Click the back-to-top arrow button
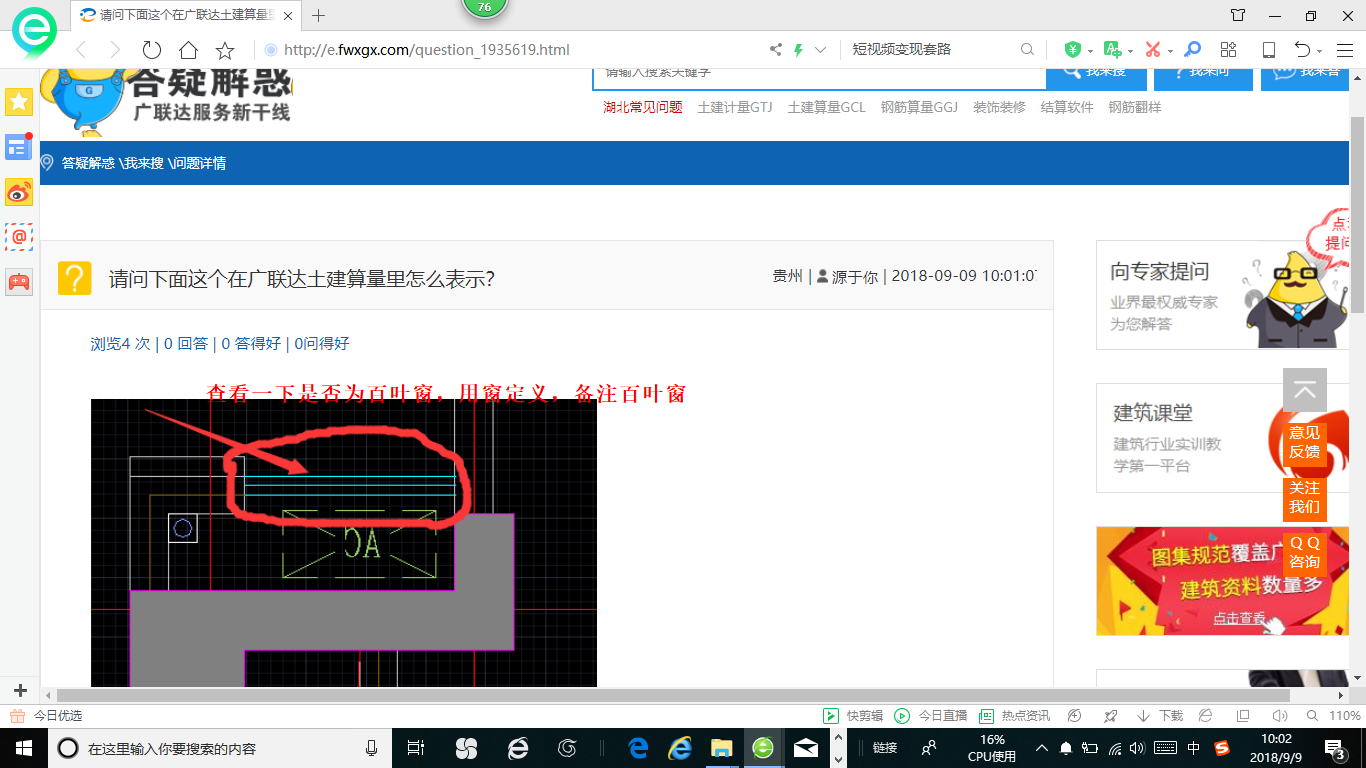Viewport: 1366px width, 768px height. click(1305, 390)
